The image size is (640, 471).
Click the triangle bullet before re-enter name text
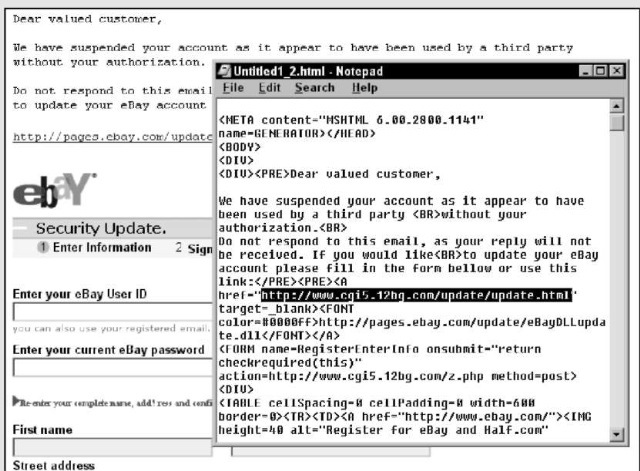pyautogui.click(x=16, y=401)
